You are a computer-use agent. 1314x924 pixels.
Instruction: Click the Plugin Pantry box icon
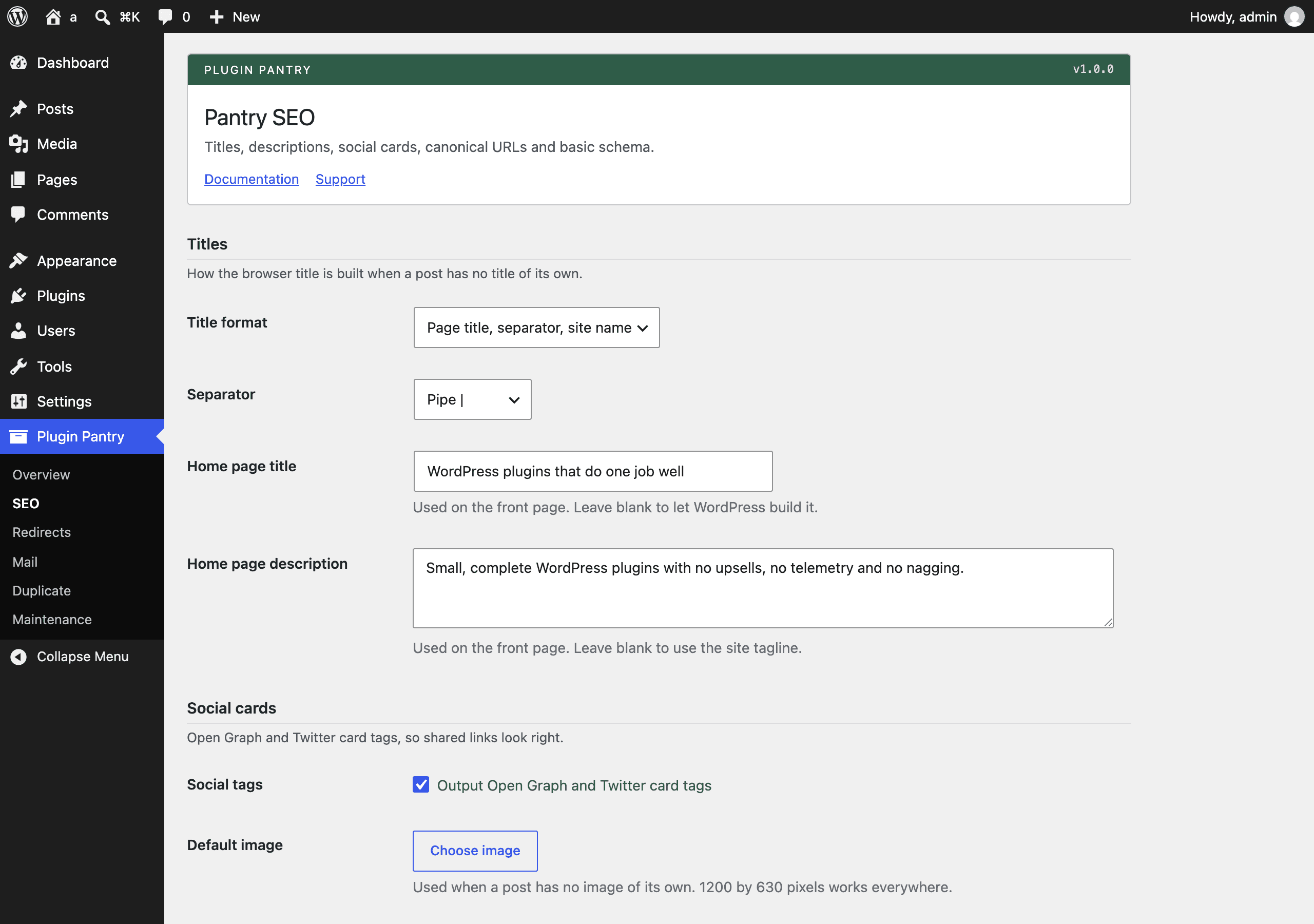pos(18,436)
